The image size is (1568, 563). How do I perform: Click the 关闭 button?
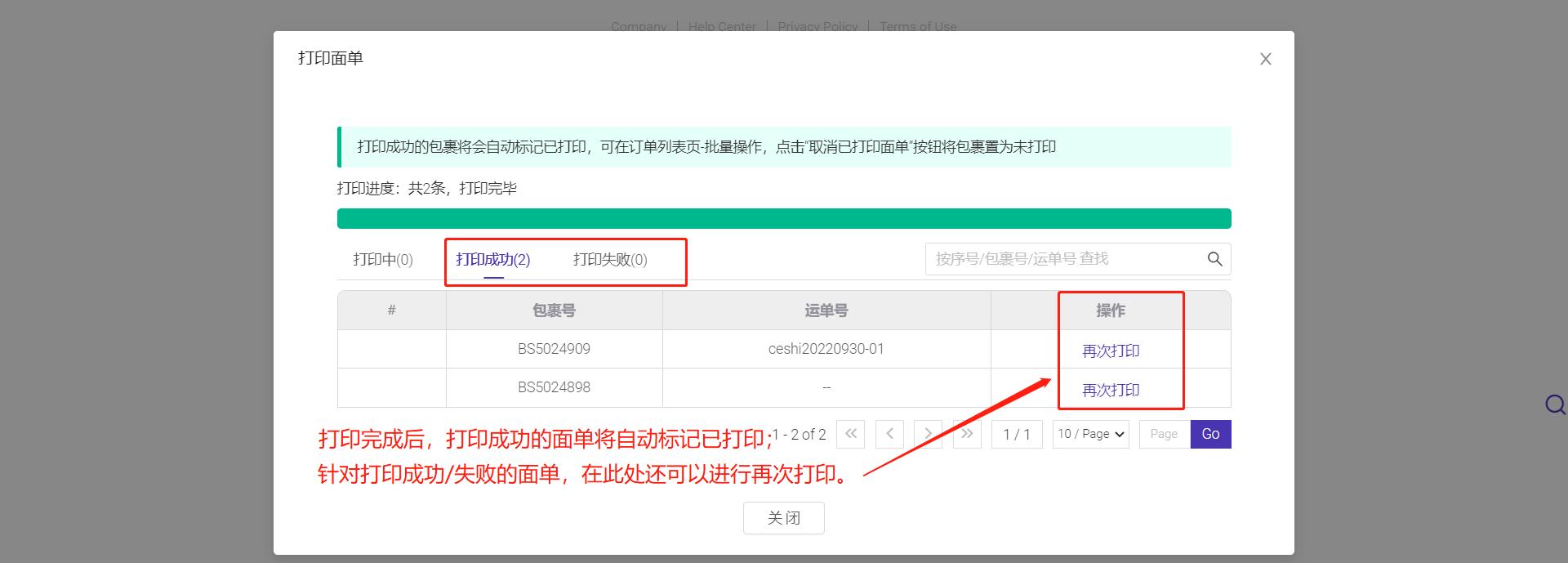[783, 518]
